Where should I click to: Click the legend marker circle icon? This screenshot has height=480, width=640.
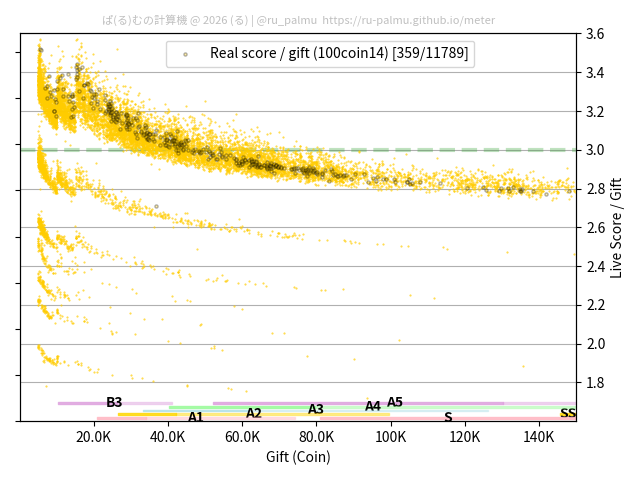pos(185,54)
